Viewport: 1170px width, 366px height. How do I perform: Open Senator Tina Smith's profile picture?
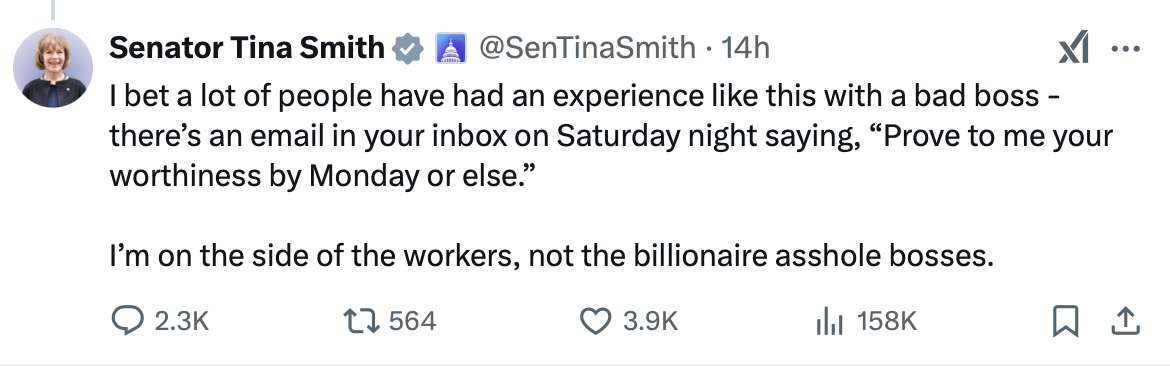53,68
